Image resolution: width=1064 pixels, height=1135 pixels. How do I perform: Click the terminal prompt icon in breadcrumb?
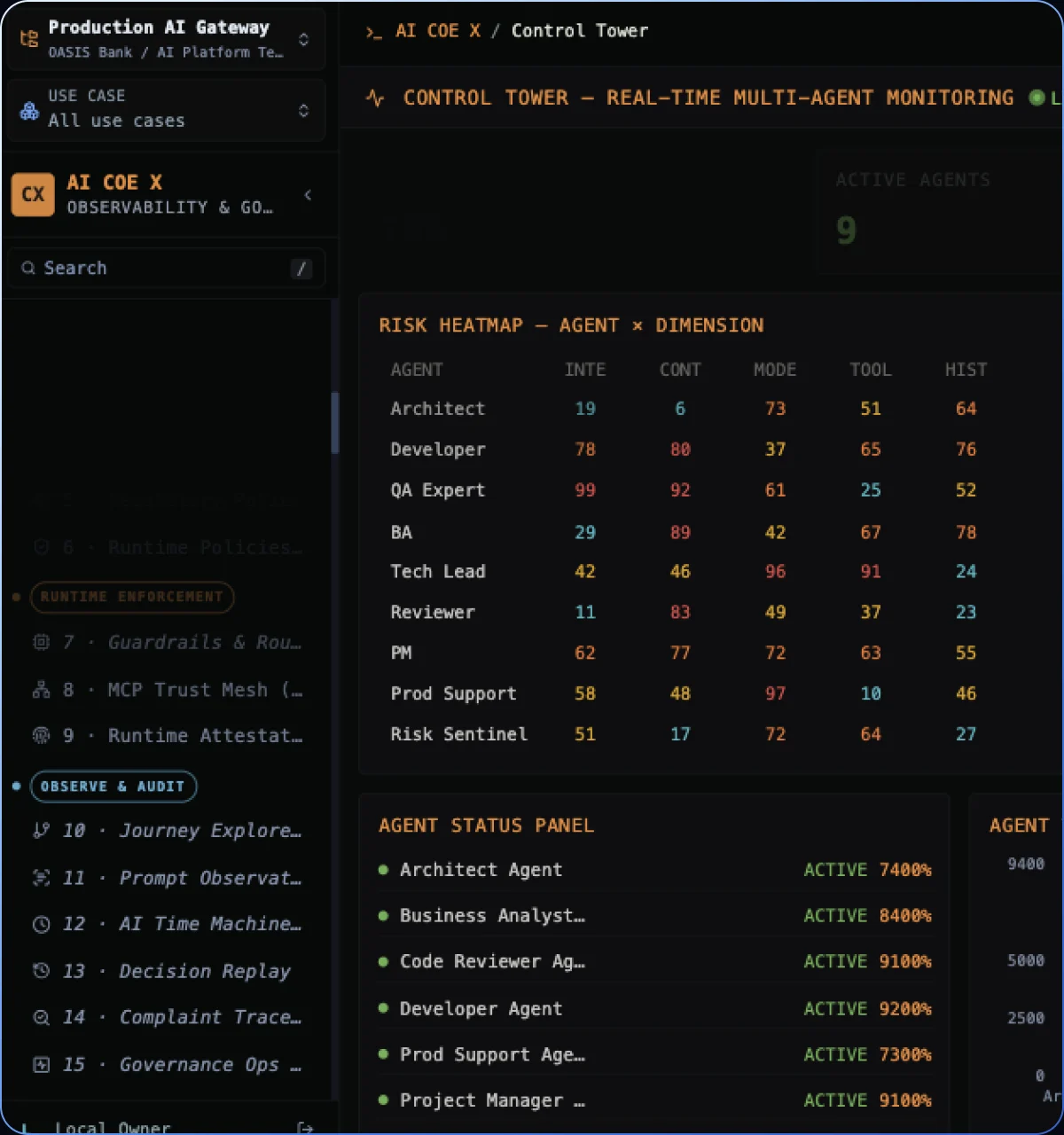pyautogui.click(x=374, y=32)
